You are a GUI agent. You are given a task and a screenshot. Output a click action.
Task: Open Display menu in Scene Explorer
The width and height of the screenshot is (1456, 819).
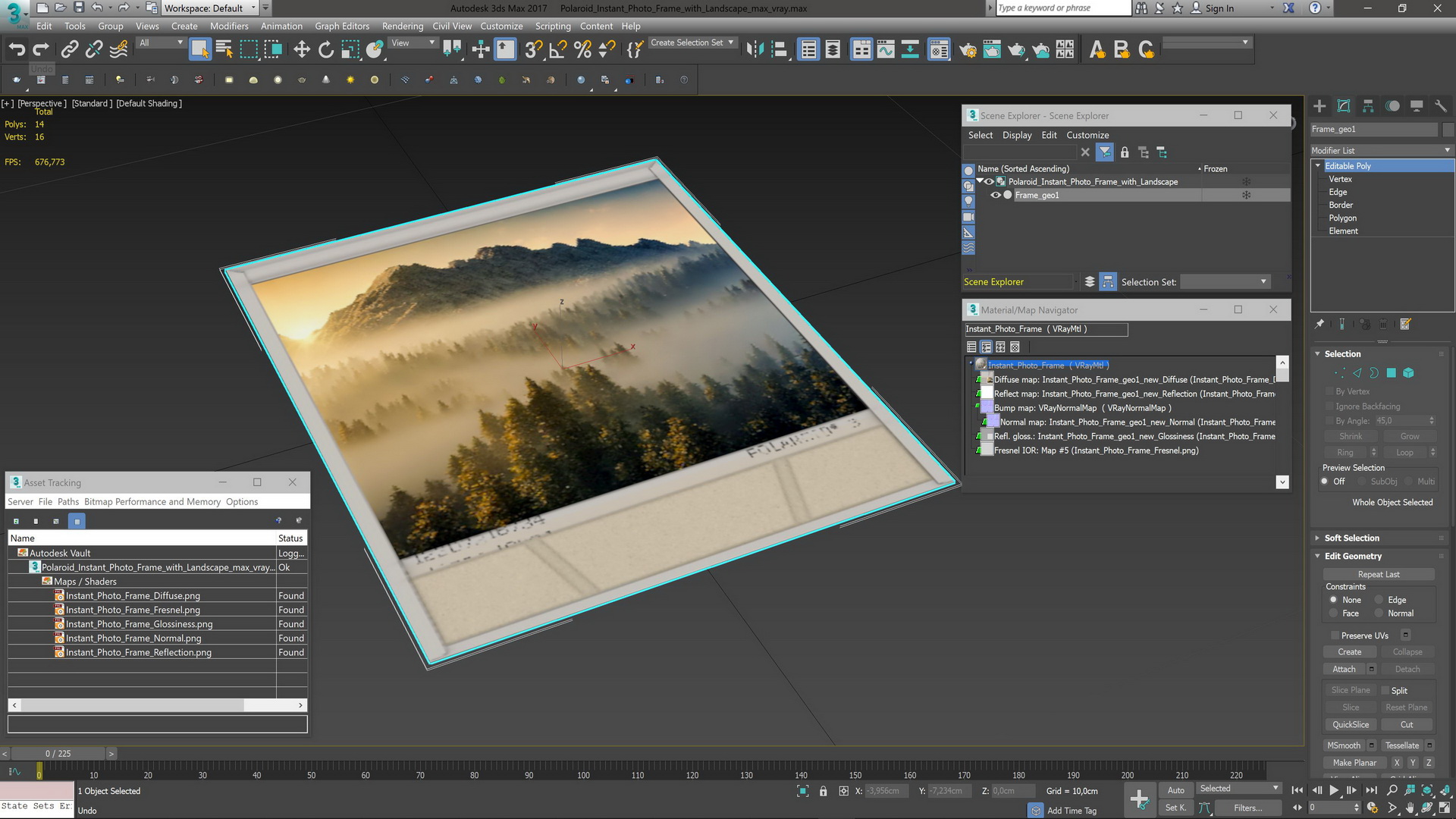click(1017, 135)
